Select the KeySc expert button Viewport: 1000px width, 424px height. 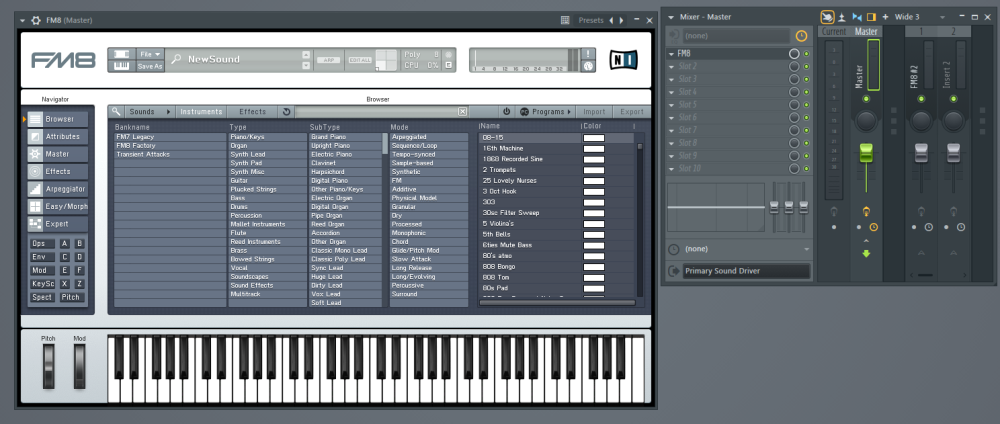(42, 284)
